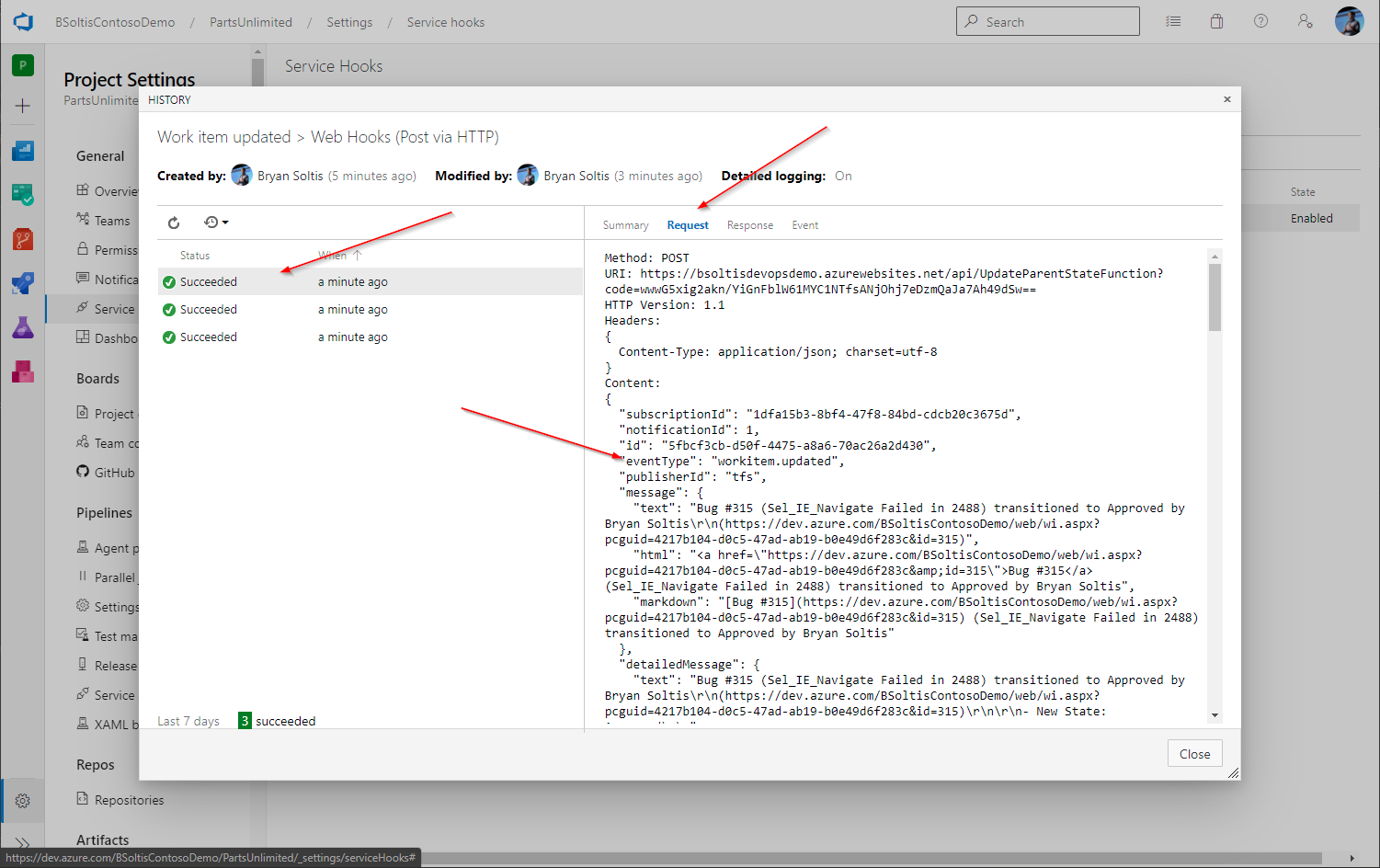Open Artifacts icon in left sidebar
This screenshot has width=1380, height=868.
(23, 371)
